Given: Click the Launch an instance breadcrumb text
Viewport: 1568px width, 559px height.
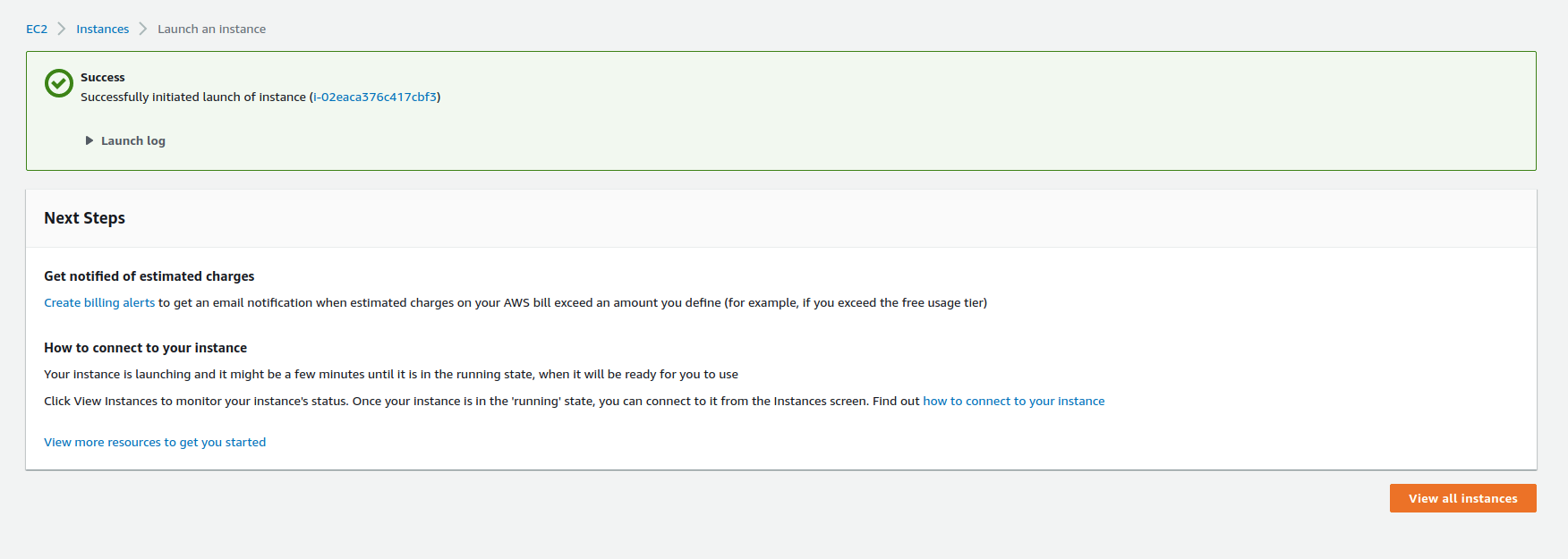Looking at the screenshot, I should click(x=211, y=29).
